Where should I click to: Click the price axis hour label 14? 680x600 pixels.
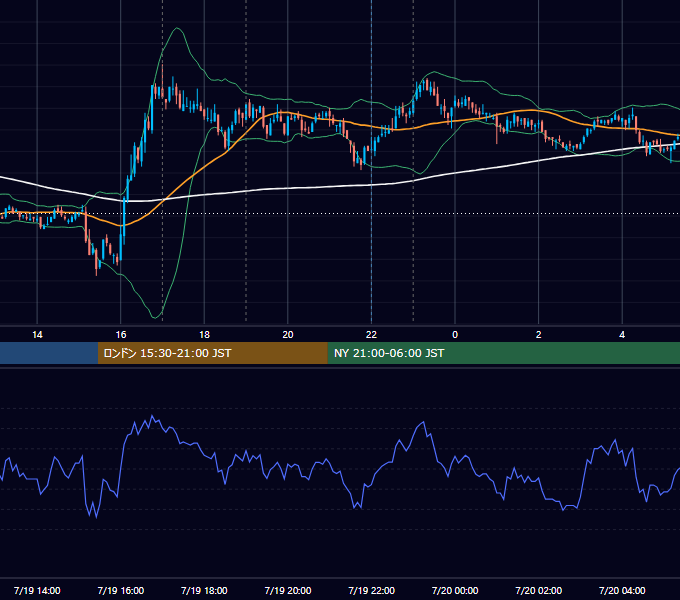(x=37, y=335)
